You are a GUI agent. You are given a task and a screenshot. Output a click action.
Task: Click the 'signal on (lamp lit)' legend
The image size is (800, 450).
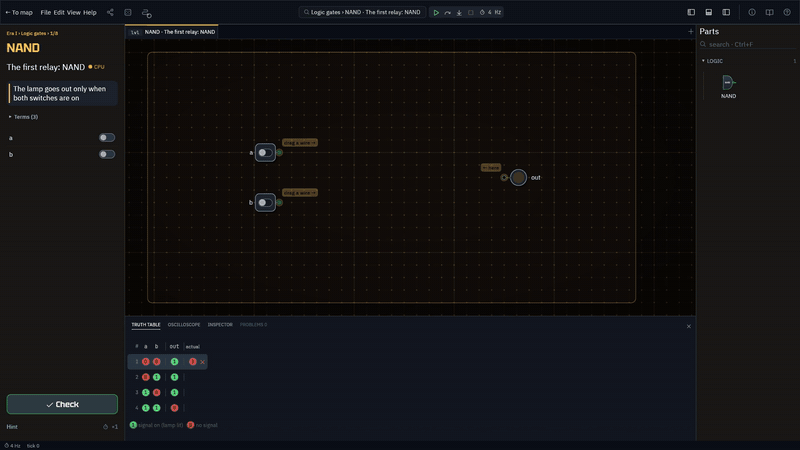coord(156,425)
